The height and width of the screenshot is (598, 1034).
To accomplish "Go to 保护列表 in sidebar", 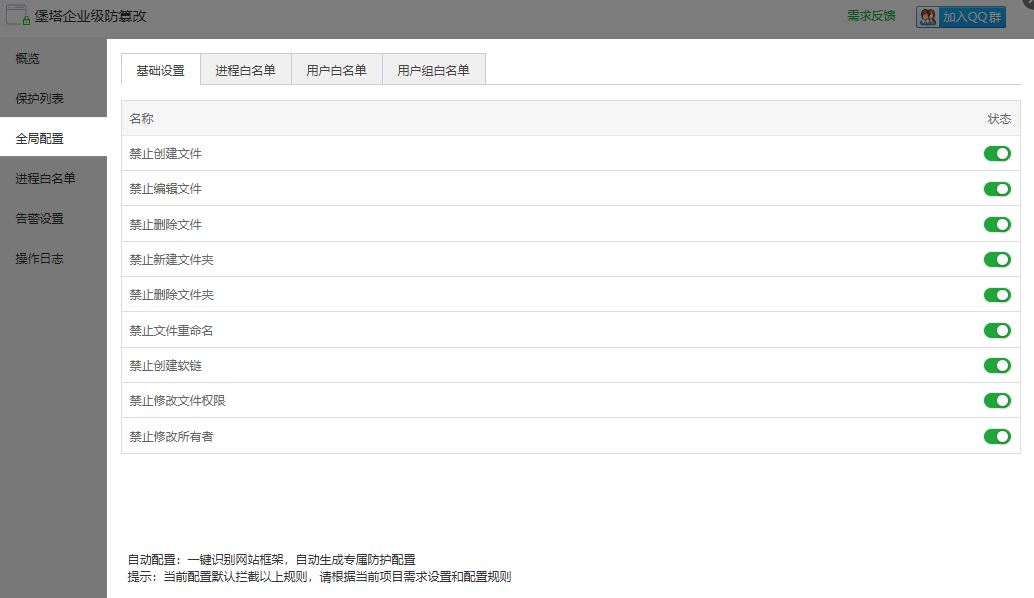I will [40, 99].
